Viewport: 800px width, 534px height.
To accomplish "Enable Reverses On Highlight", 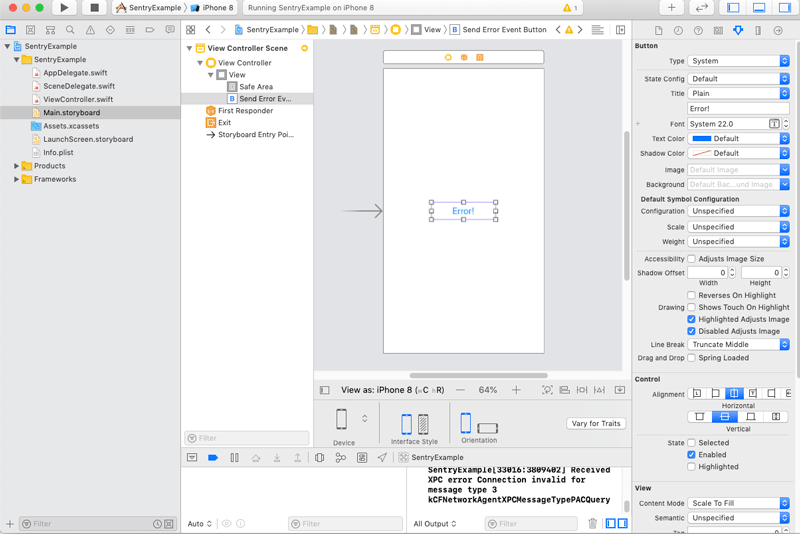I will [x=691, y=295].
